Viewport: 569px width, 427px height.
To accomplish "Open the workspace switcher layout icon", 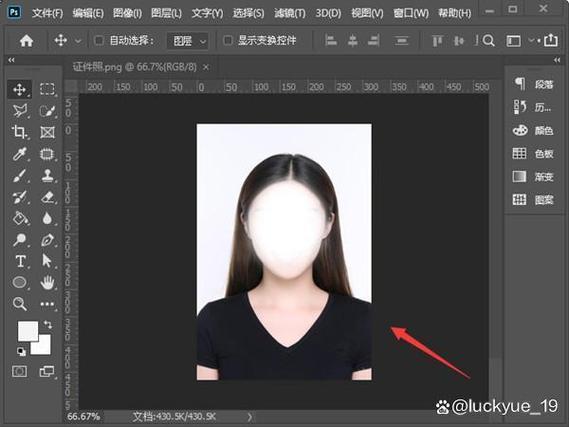I will [x=513, y=41].
